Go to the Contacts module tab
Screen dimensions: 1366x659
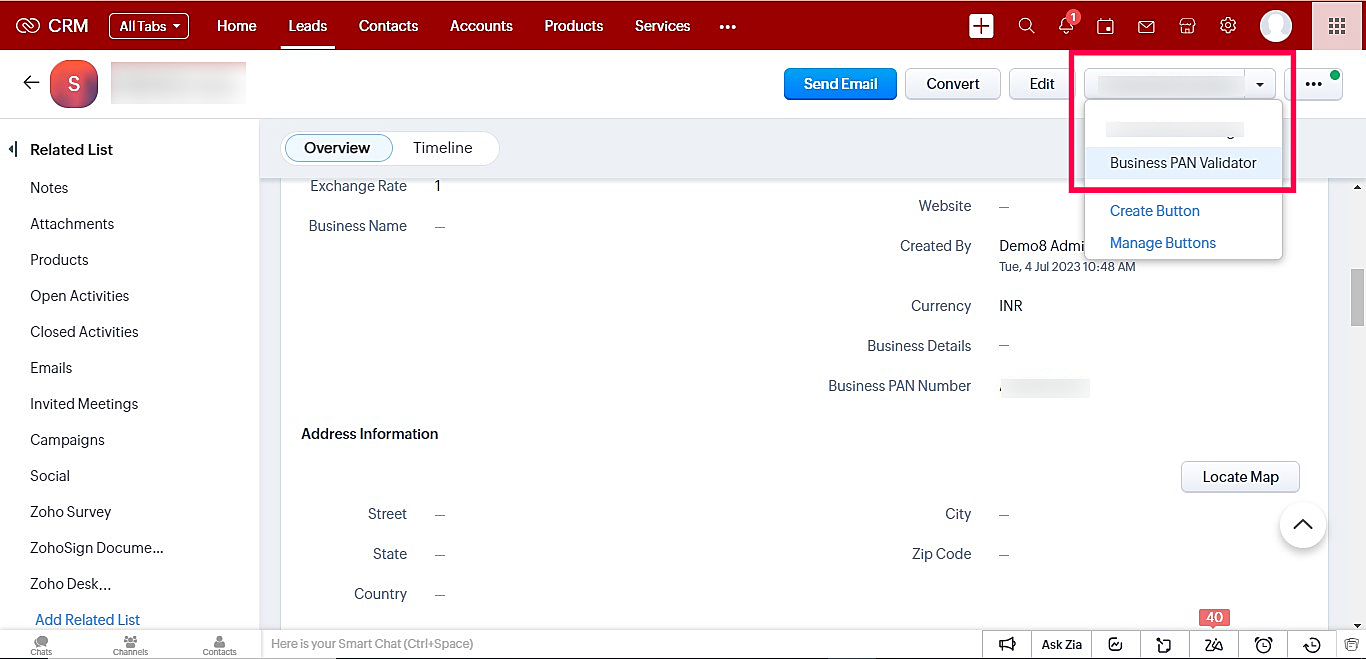389,26
